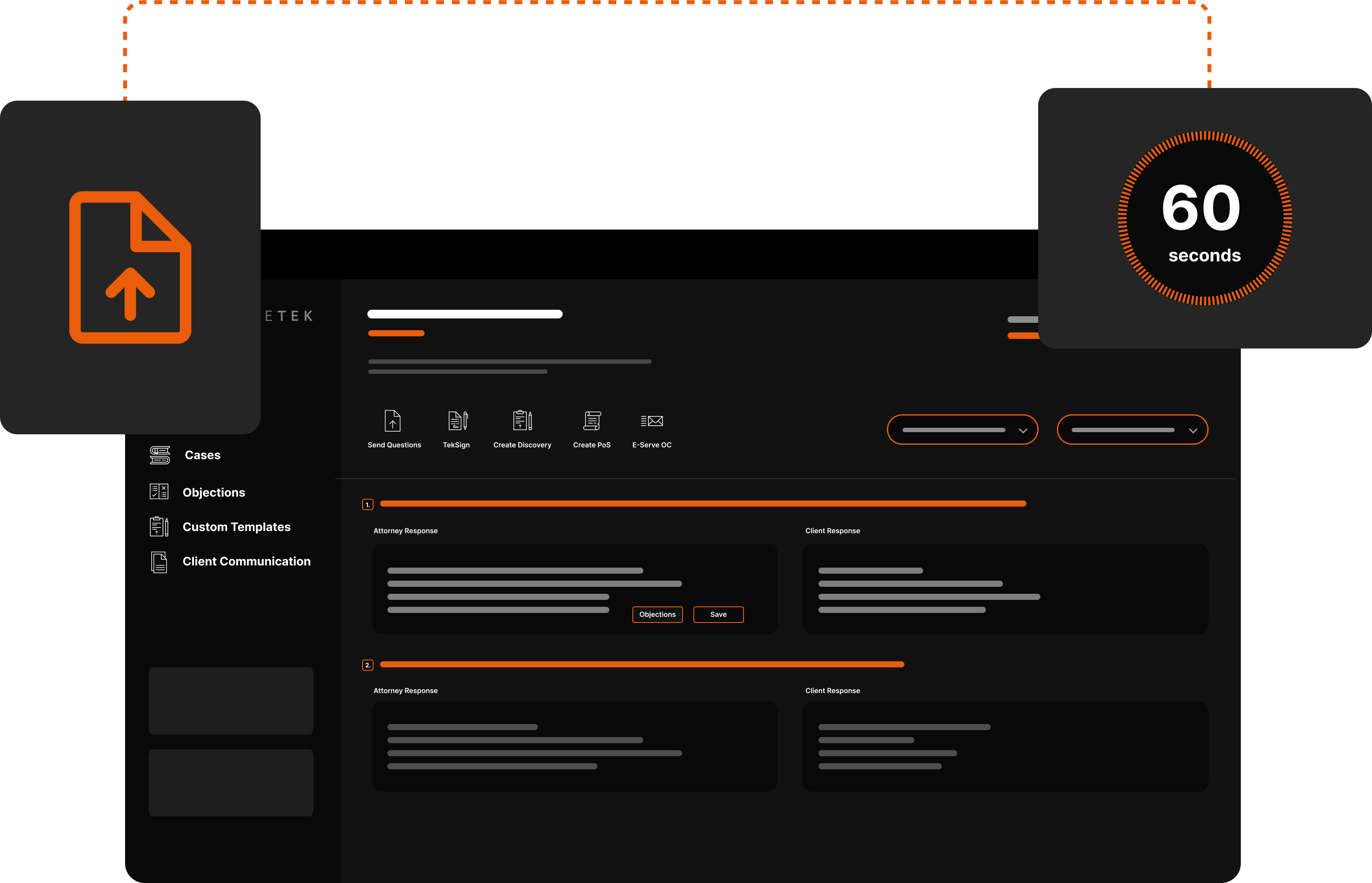Click the Cases sidebar icon

[x=159, y=455]
